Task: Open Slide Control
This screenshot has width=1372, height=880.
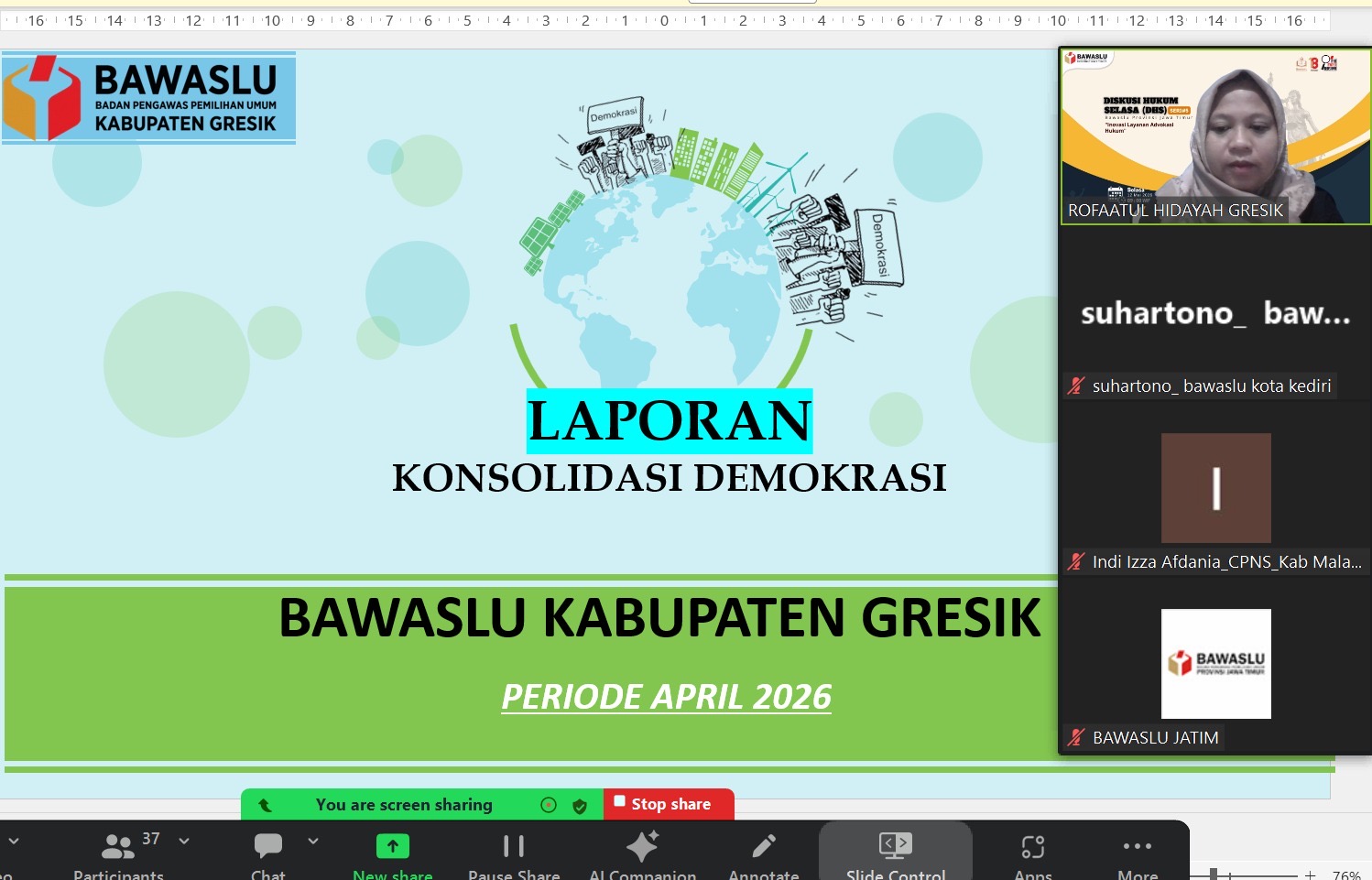Action: coord(896,852)
